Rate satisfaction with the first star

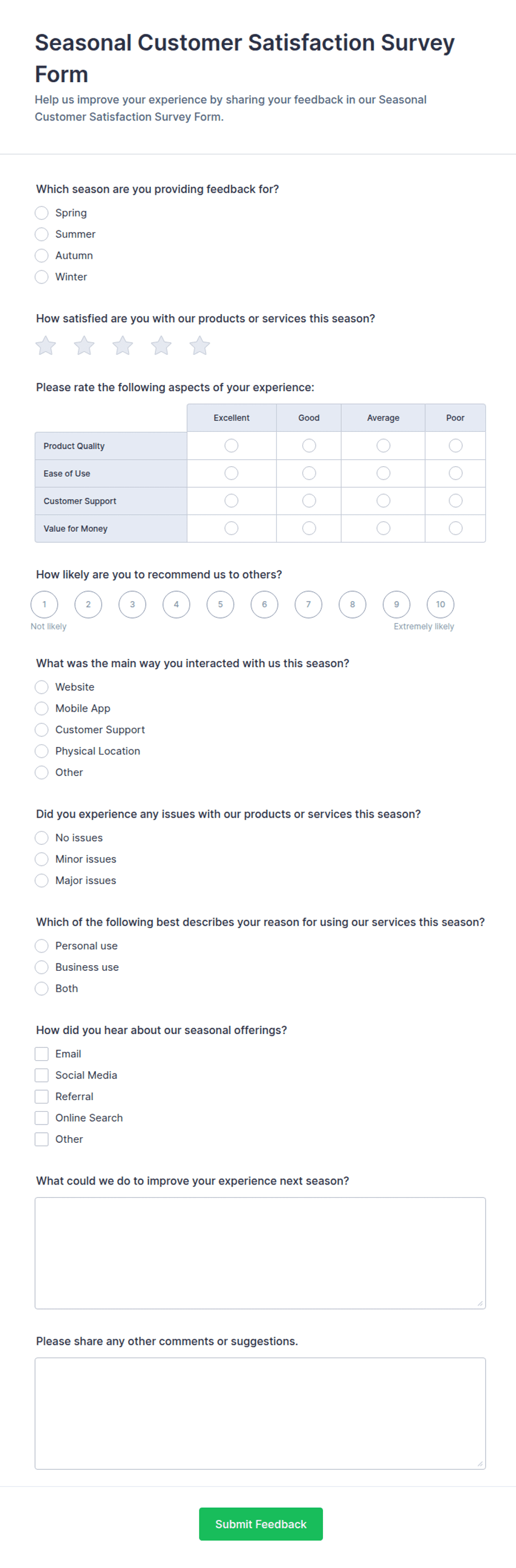click(x=45, y=346)
